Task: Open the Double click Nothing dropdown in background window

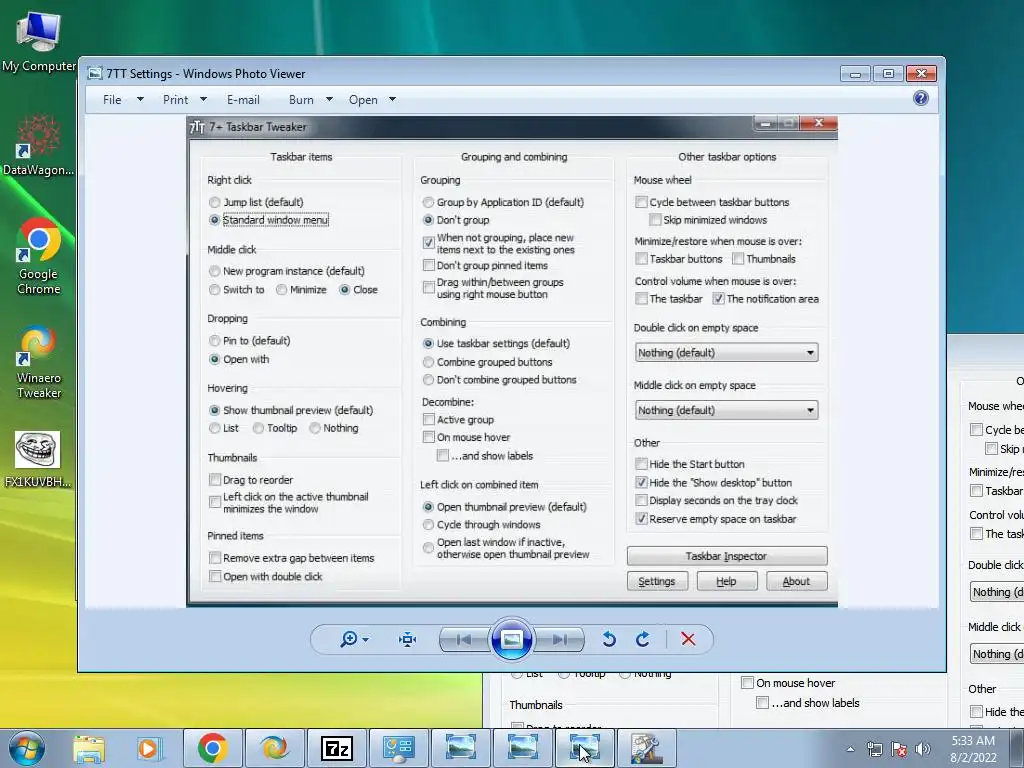Action: [997, 592]
